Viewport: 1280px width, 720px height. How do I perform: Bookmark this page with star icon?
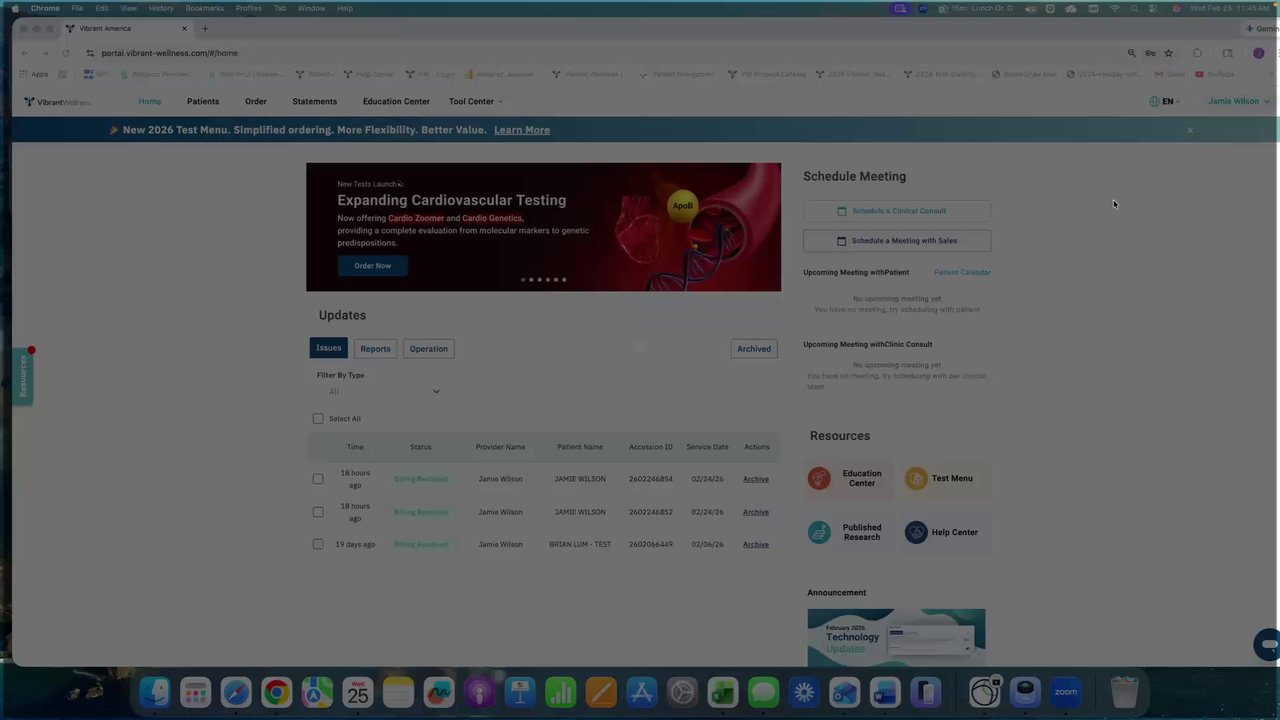(1168, 53)
